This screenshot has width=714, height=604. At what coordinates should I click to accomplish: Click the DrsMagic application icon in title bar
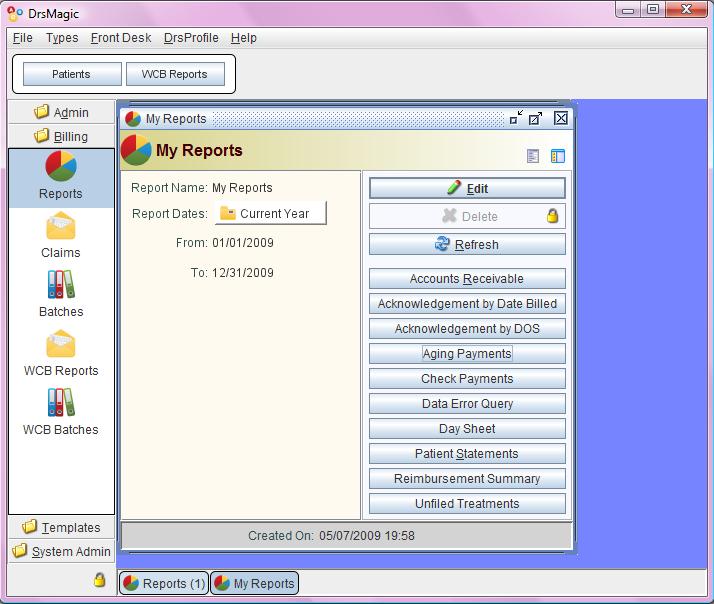tap(15, 14)
